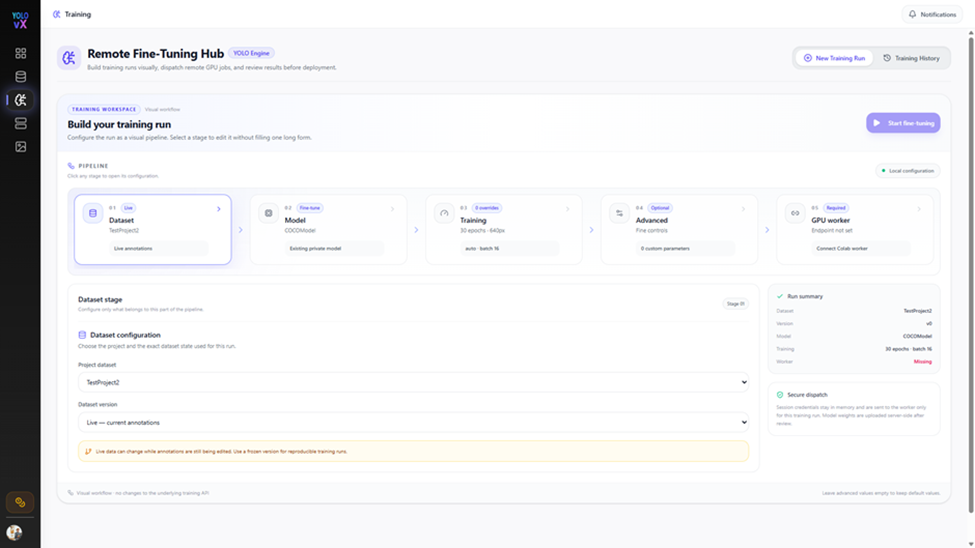This screenshot has height=548, width=975.
Task: Click the YOLO Engine badge
Action: tap(251, 53)
